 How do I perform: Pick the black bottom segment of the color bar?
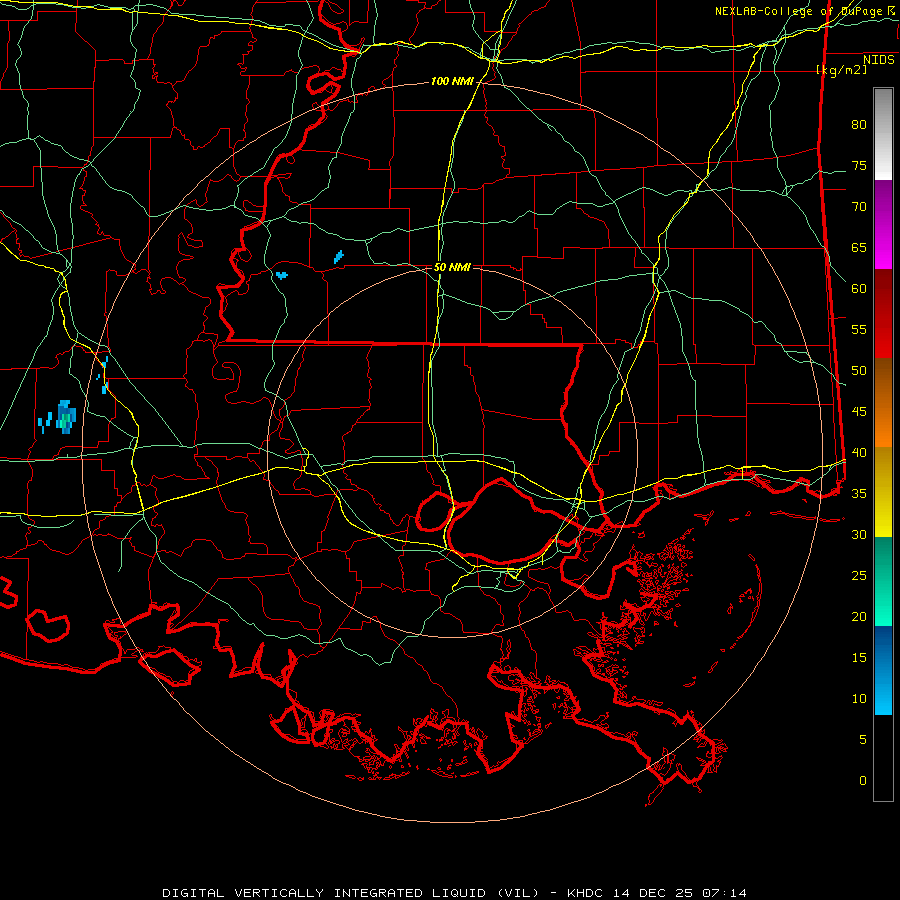click(x=883, y=758)
